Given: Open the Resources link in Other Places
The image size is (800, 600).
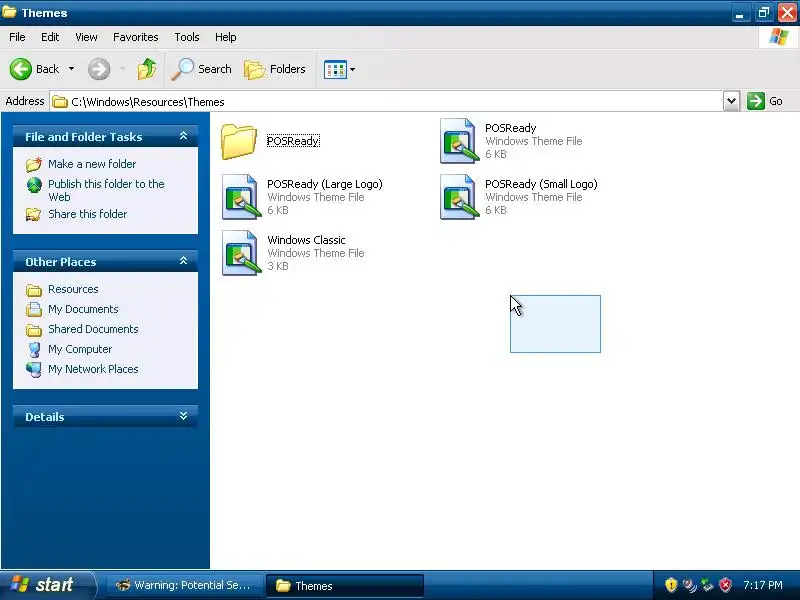Looking at the screenshot, I should 73,289.
